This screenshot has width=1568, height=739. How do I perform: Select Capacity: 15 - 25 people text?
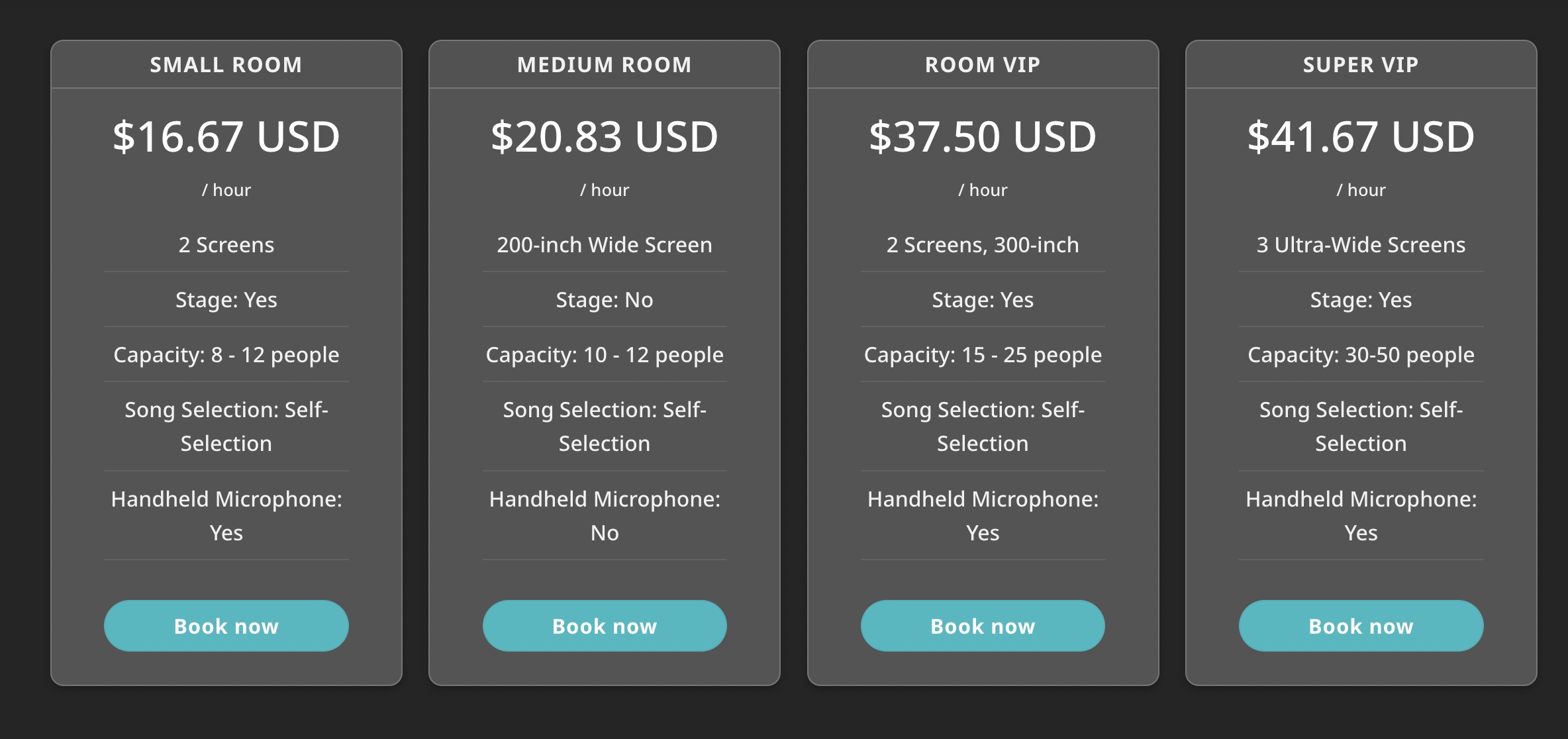click(x=982, y=355)
